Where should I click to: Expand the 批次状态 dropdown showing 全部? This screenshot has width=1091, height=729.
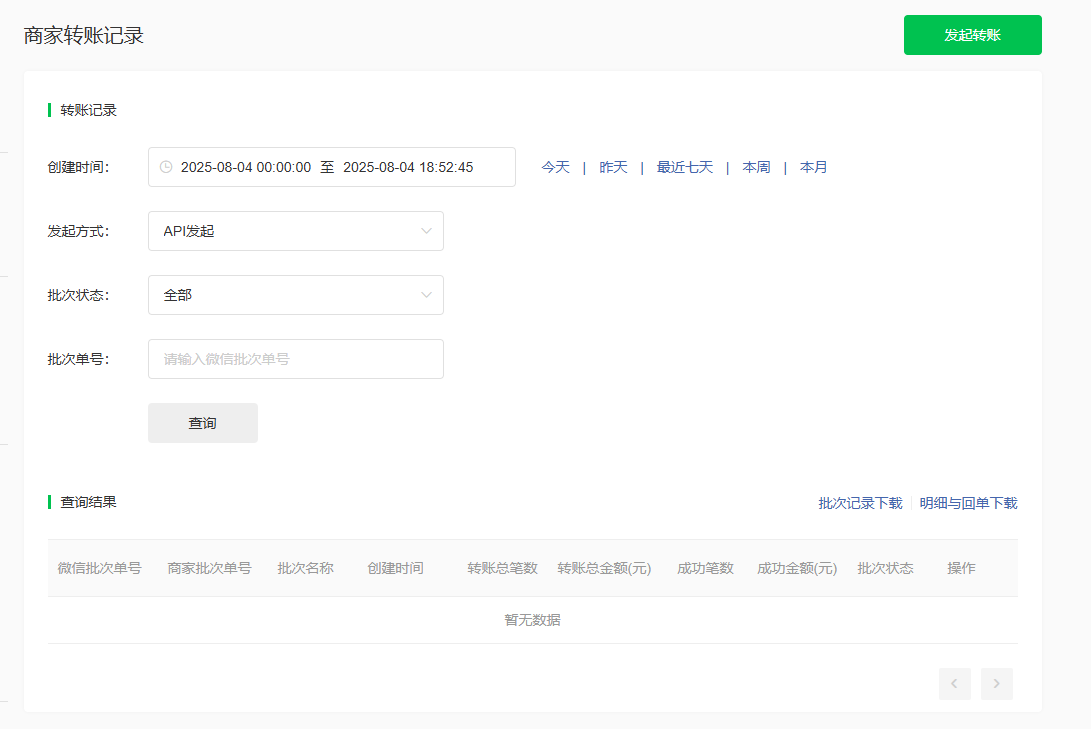[296, 295]
